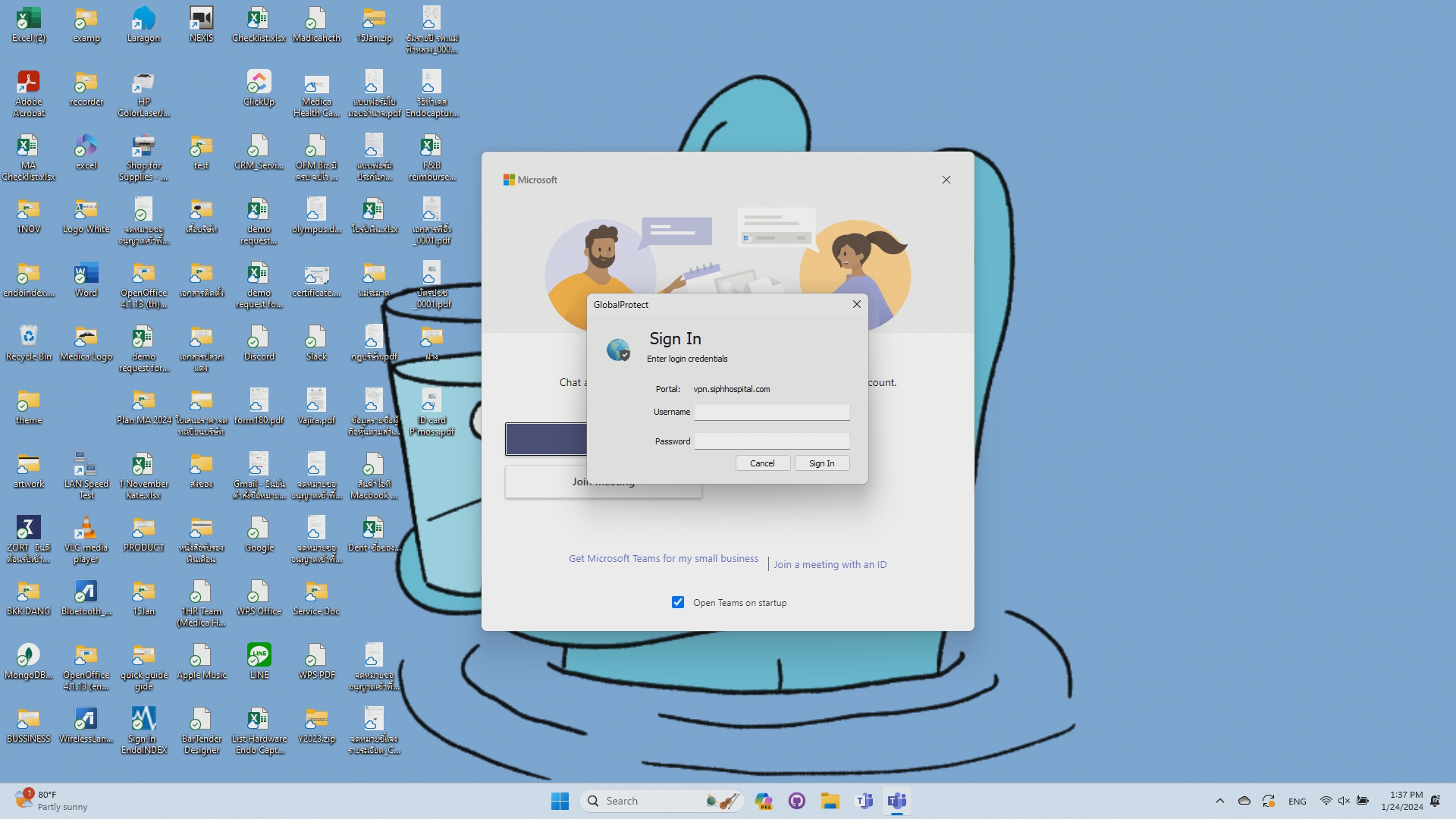Click the Username input field
Image resolution: width=1456 pixels, height=819 pixels.
click(x=772, y=412)
